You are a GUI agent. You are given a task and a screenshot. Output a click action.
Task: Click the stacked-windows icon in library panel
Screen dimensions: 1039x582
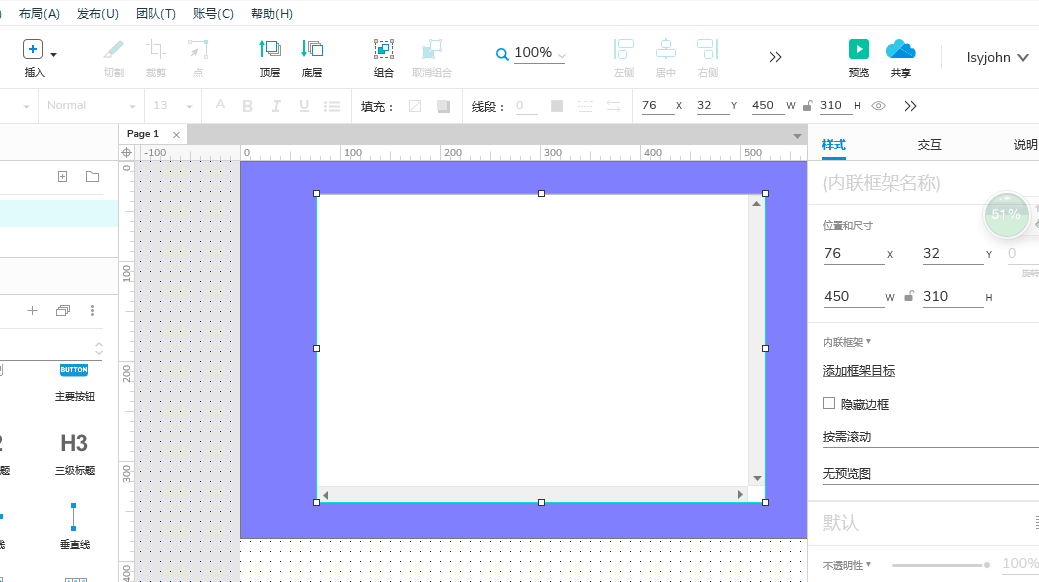click(x=63, y=310)
